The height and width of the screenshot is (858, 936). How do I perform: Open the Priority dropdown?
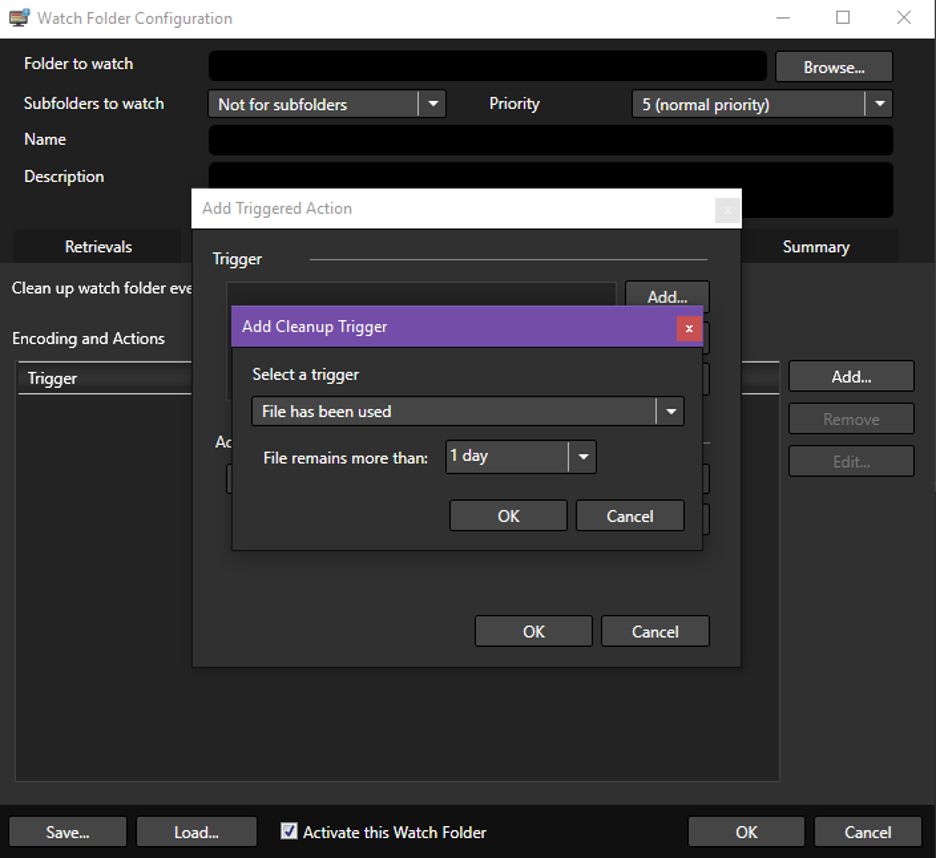[762, 104]
